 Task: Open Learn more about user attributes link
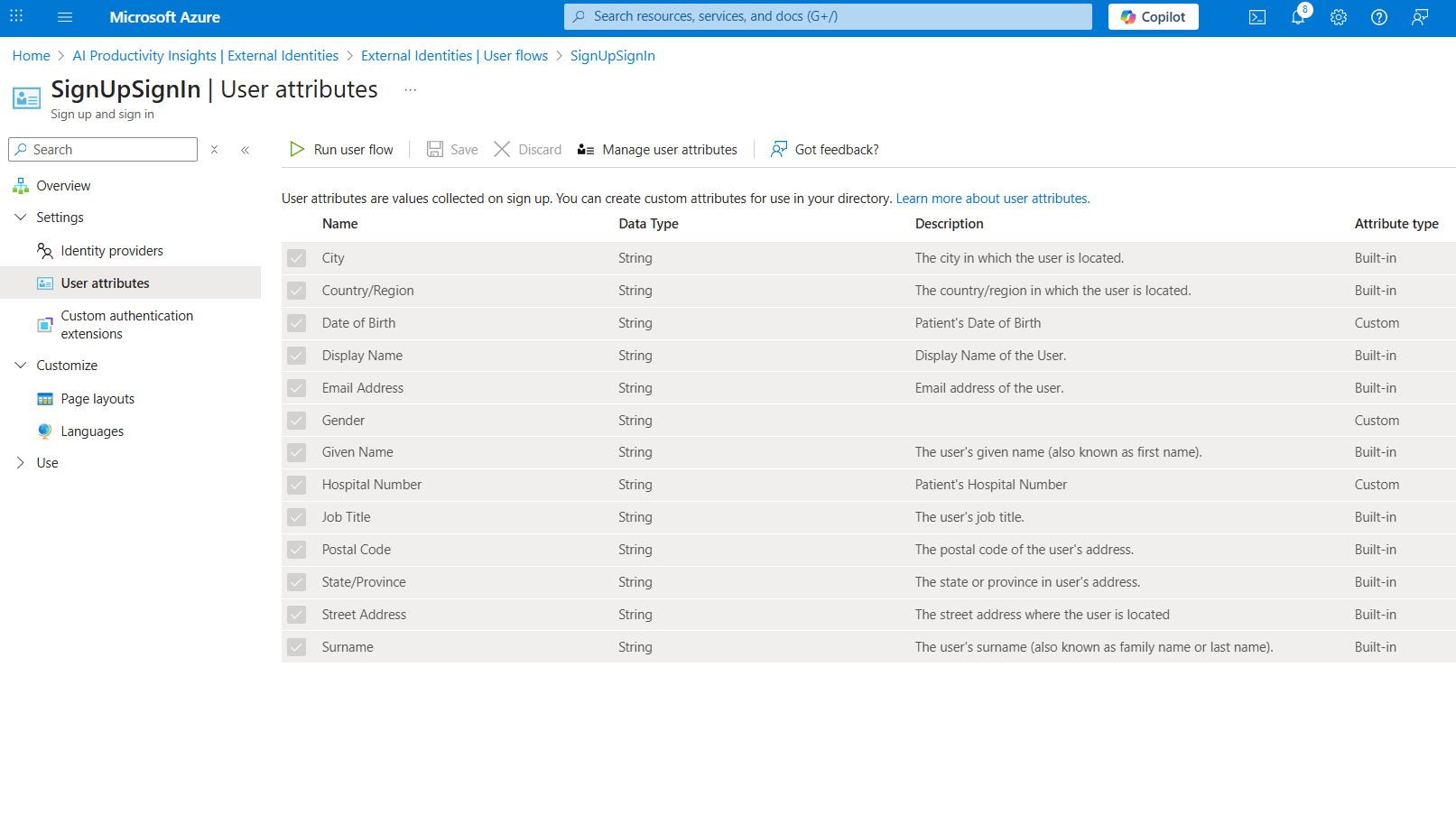pos(993,199)
